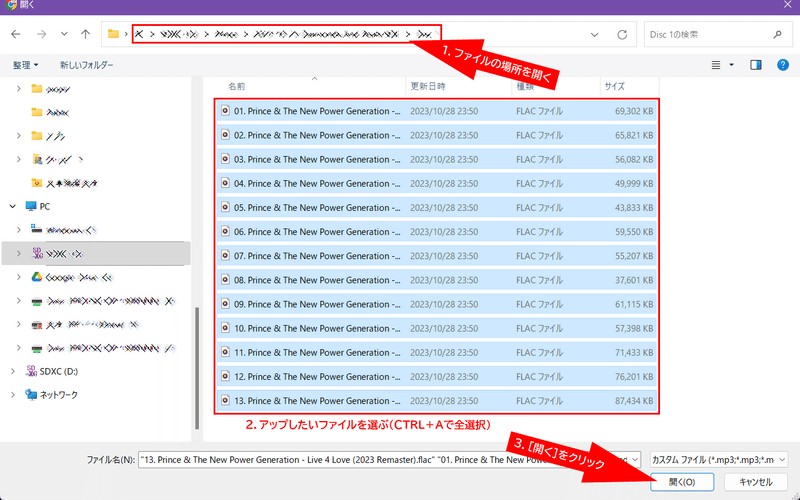This screenshot has width=800, height=500.
Task: Click the FLAC icon of file 13
Action: point(225,400)
